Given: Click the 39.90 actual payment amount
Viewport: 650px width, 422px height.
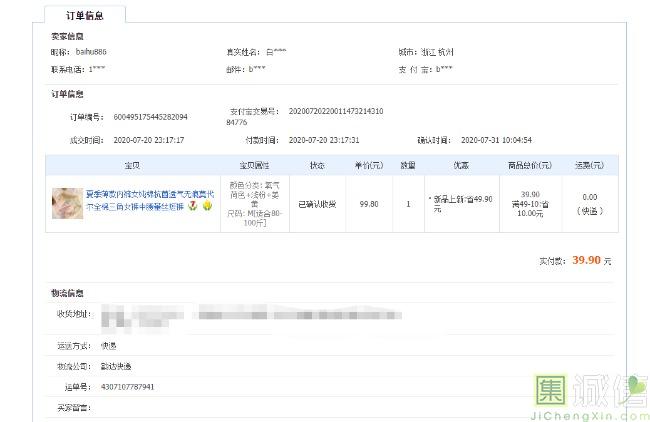Looking at the screenshot, I should [x=585, y=260].
